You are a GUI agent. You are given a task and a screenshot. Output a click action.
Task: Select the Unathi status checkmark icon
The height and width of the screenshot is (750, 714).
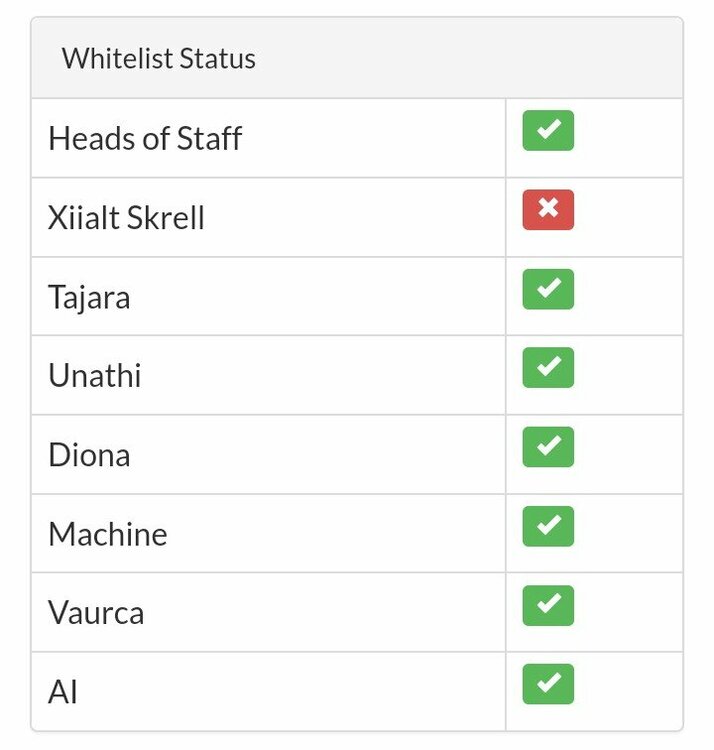(x=548, y=368)
